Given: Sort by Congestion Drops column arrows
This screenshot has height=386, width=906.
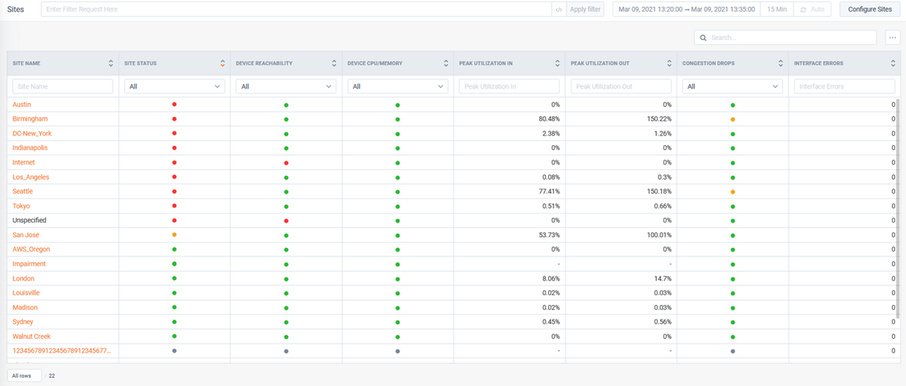Looking at the screenshot, I should (x=781, y=64).
